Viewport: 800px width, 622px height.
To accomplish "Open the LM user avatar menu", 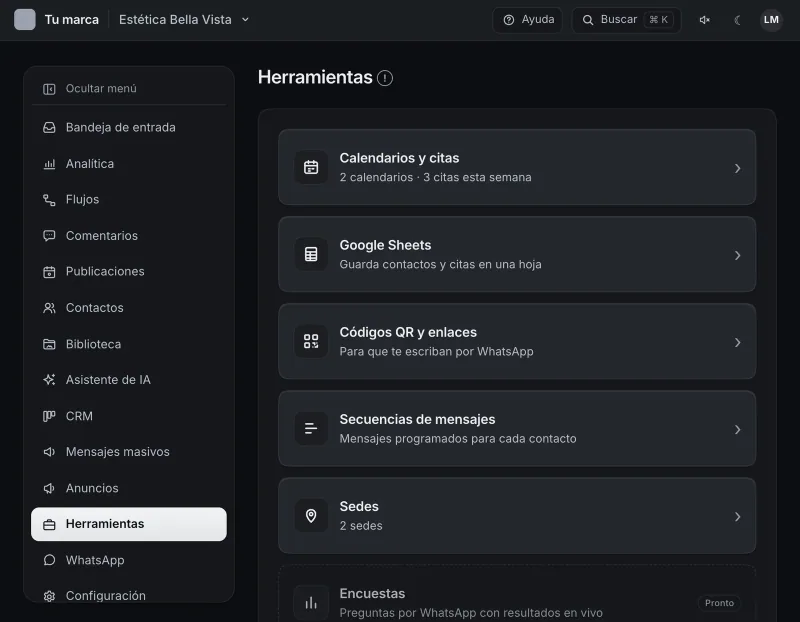I will pyautogui.click(x=771, y=20).
